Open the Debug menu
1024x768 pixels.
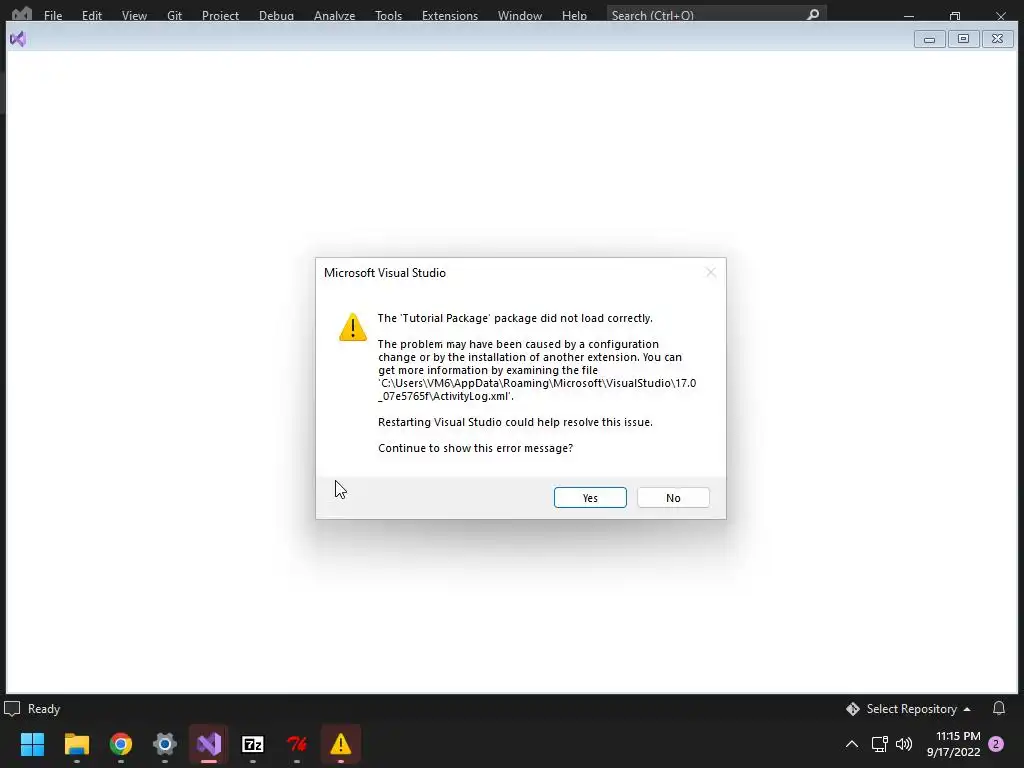pyautogui.click(x=276, y=15)
